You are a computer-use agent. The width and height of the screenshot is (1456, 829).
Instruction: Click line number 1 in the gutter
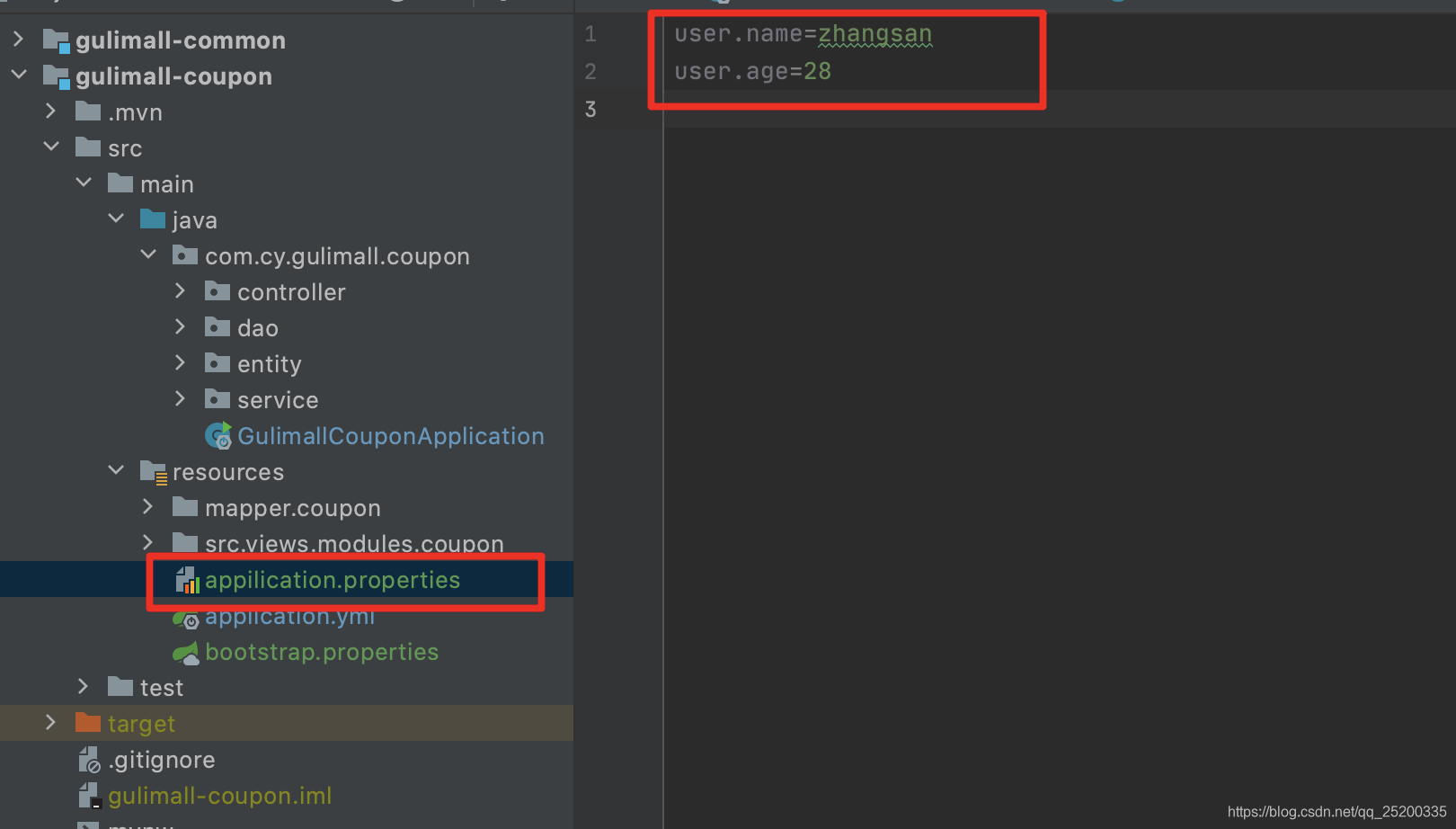click(590, 34)
